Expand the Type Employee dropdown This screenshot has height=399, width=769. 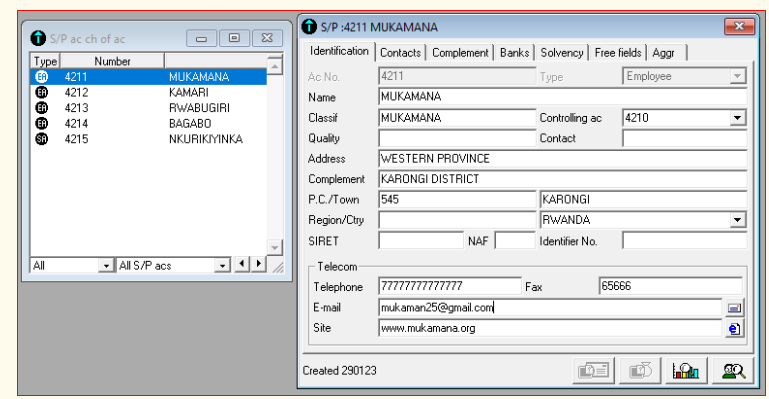737,76
